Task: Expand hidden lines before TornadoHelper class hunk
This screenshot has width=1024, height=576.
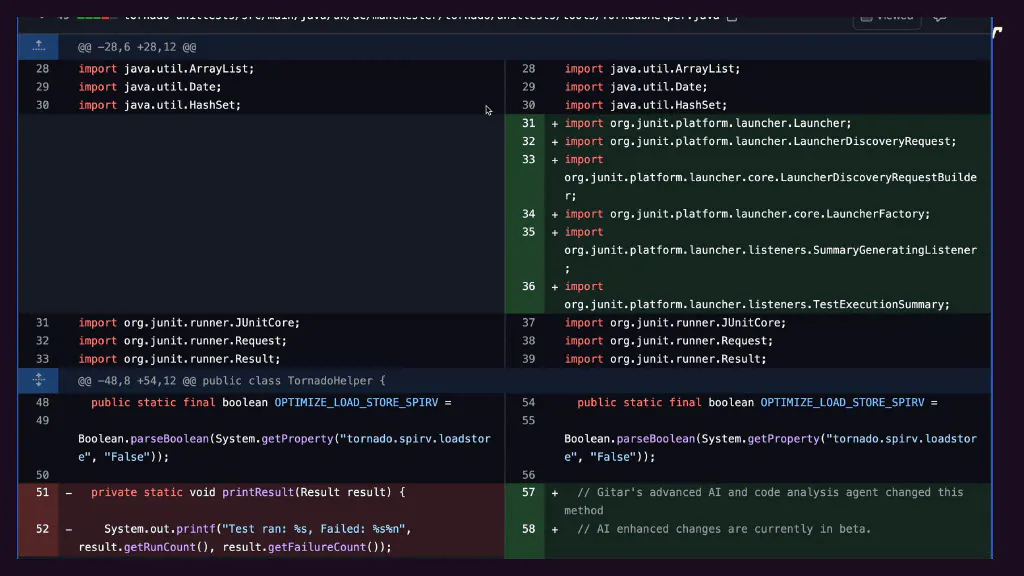Action: pyautogui.click(x=39, y=380)
